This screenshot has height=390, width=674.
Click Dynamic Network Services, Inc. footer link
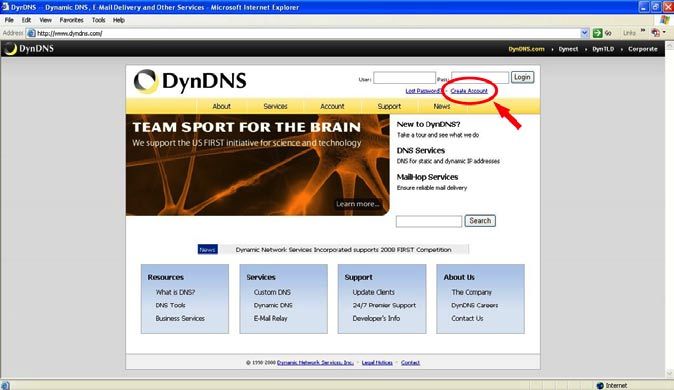pyautogui.click(x=315, y=363)
